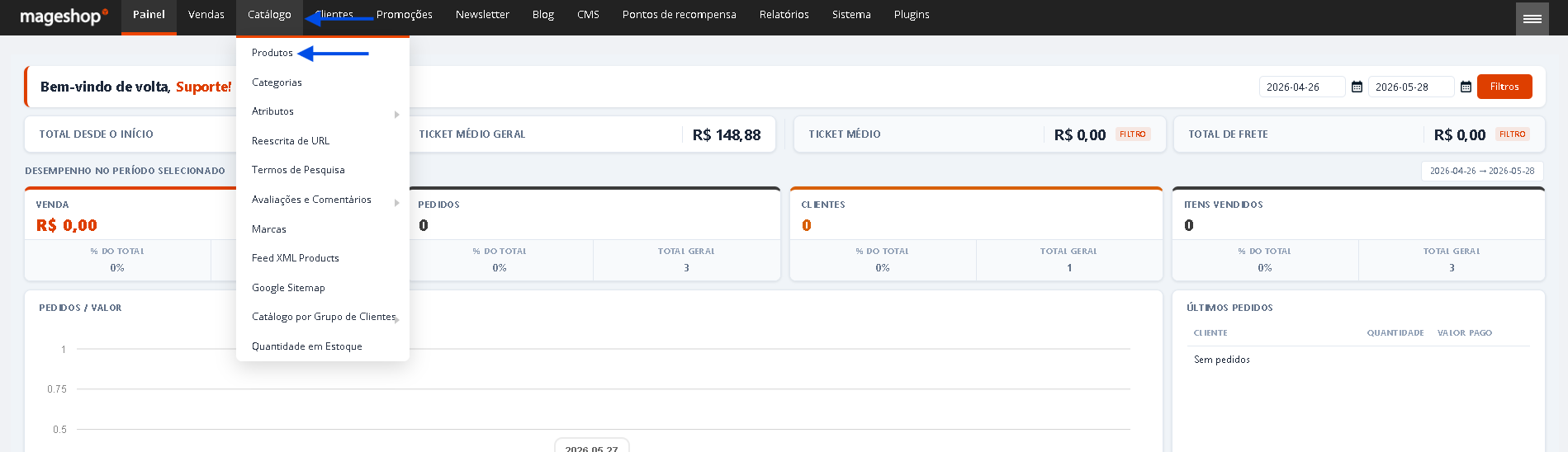Click the mageshop logo

click(x=64, y=16)
